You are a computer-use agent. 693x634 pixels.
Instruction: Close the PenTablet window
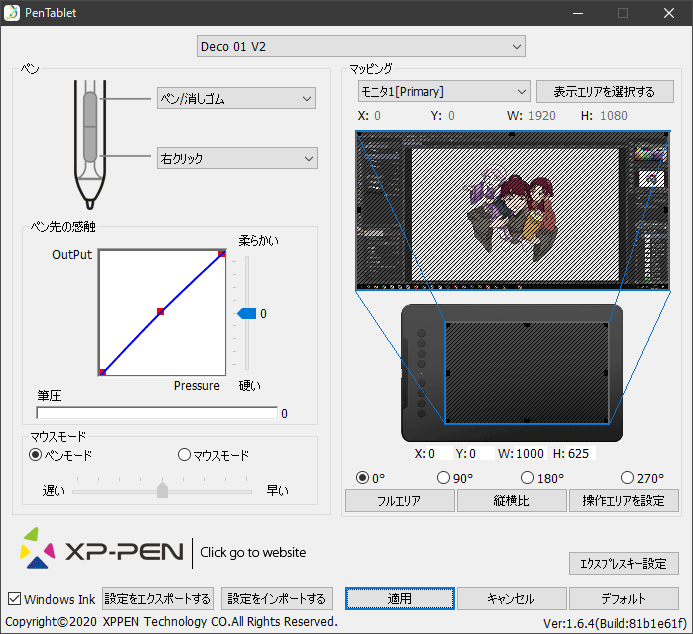tap(669, 13)
